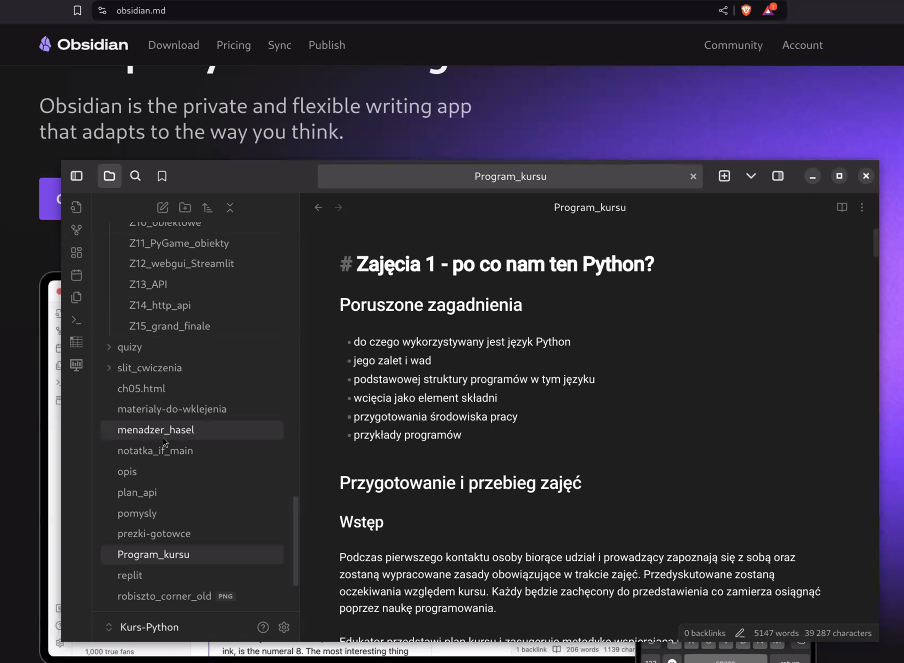Open command palette terminal icon
The image size is (904, 663).
[x=76, y=320]
